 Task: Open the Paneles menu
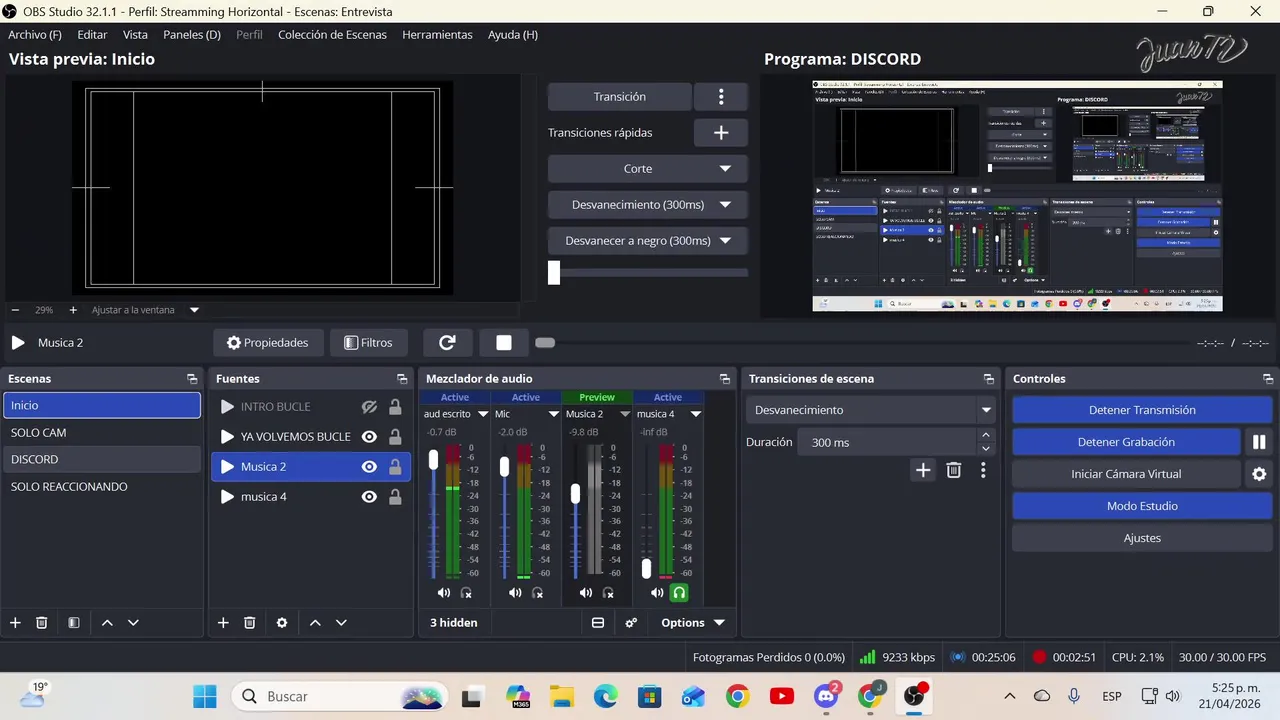coord(192,35)
